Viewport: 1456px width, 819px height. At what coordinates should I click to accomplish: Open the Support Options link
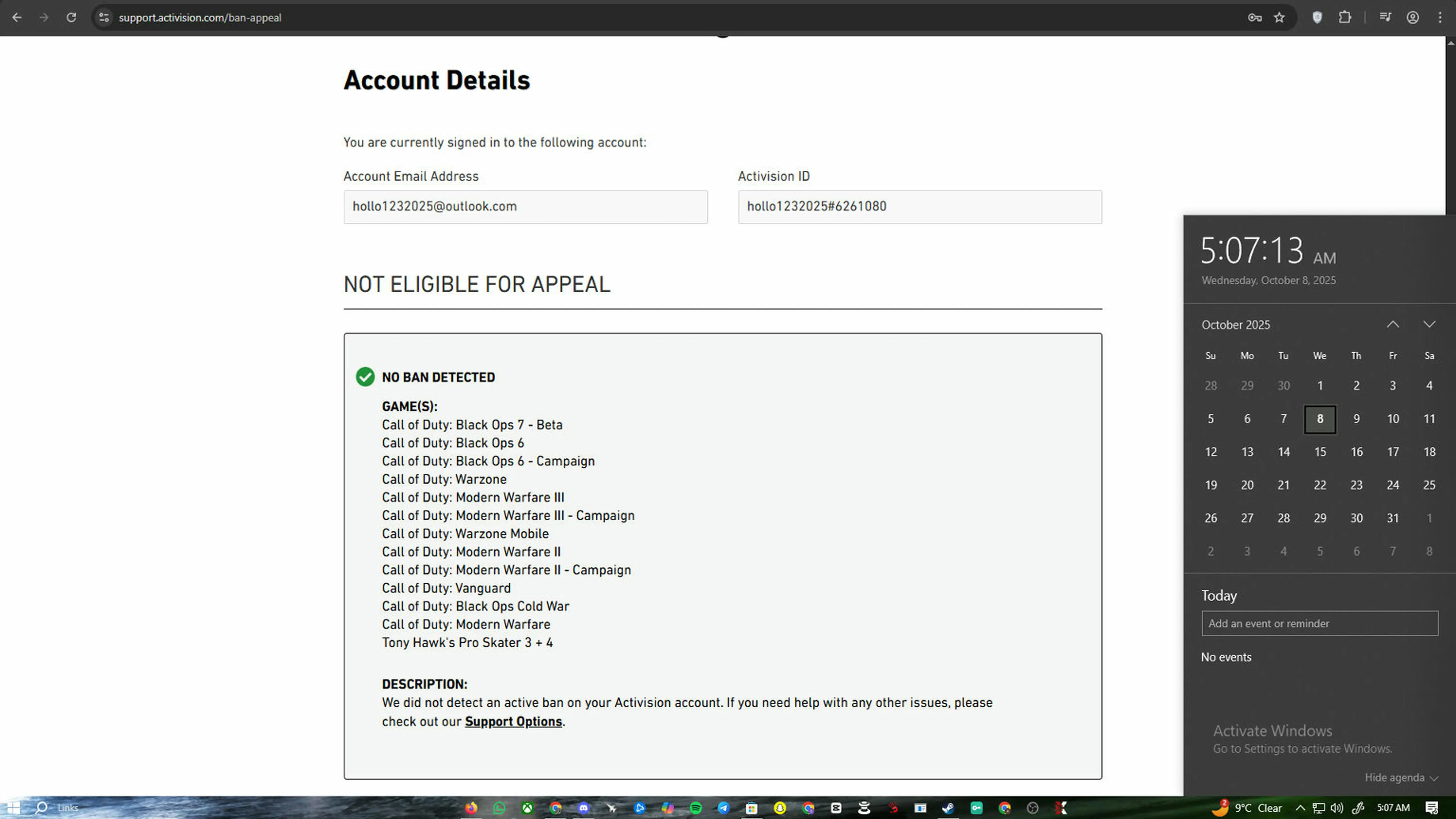[513, 722]
